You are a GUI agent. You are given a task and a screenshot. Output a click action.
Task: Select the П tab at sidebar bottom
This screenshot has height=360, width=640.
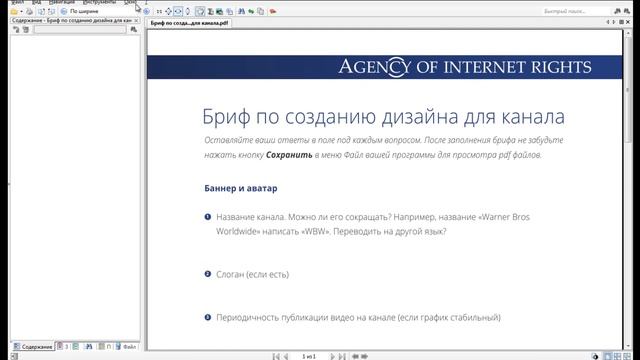(x=104, y=347)
